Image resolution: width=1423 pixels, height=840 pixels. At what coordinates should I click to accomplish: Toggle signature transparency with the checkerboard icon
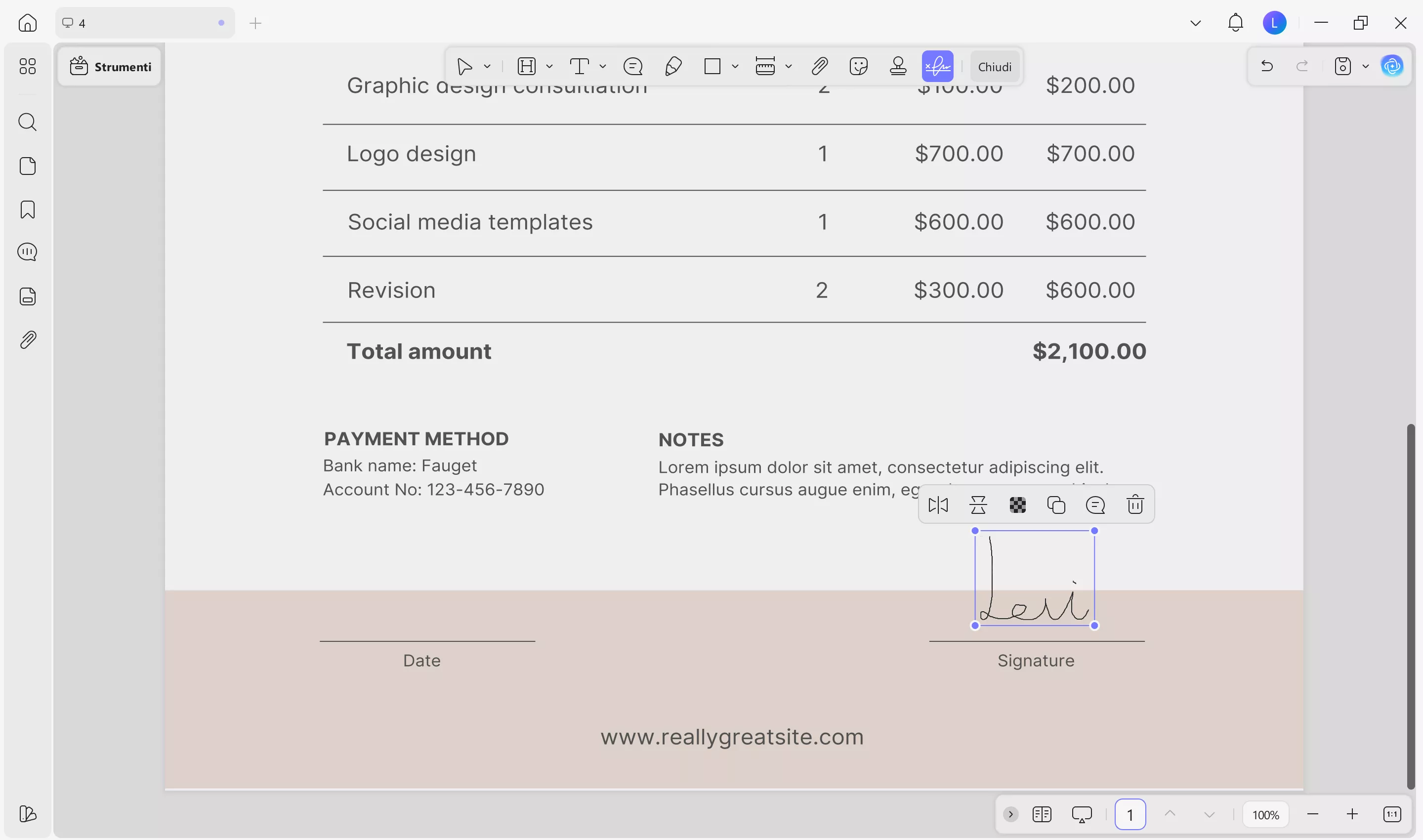[1018, 504]
